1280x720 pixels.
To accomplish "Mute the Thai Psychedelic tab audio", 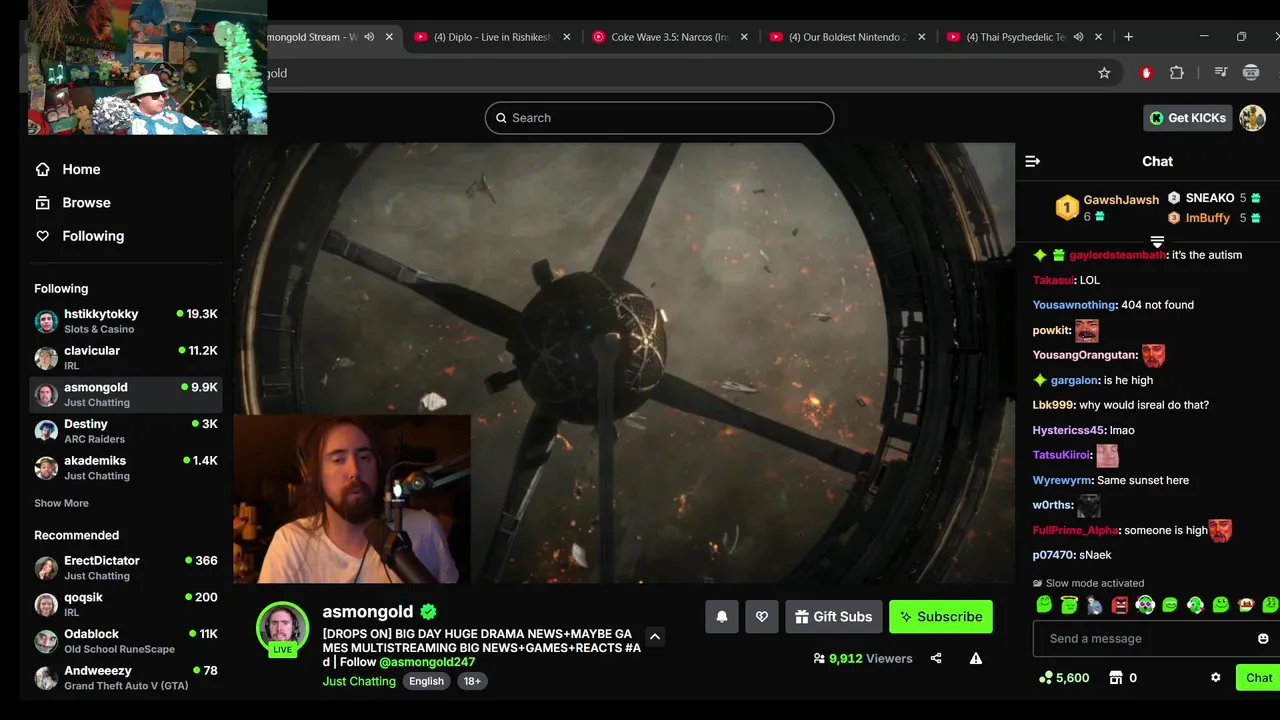I will 1078,37.
